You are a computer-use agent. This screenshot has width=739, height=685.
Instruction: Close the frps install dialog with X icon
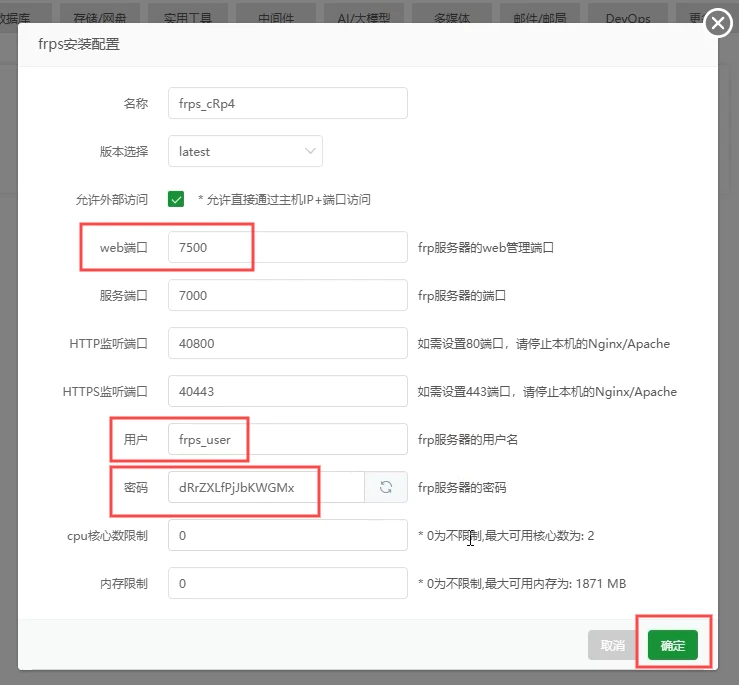tap(718, 23)
